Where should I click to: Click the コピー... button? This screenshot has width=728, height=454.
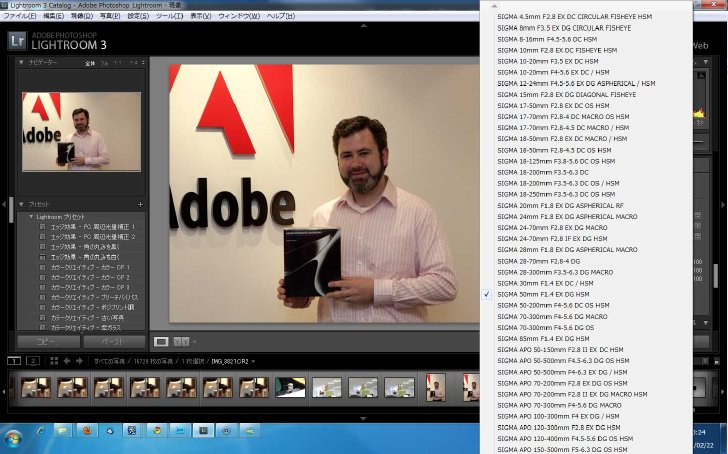coord(48,342)
